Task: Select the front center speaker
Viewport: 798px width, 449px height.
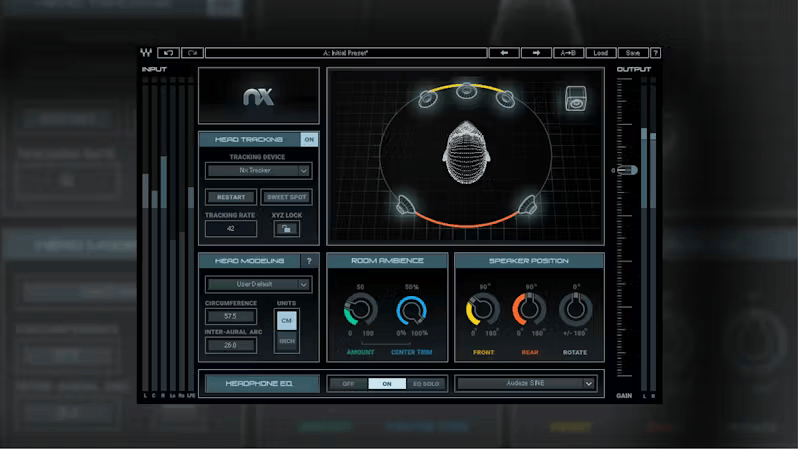Action: (x=466, y=92)
